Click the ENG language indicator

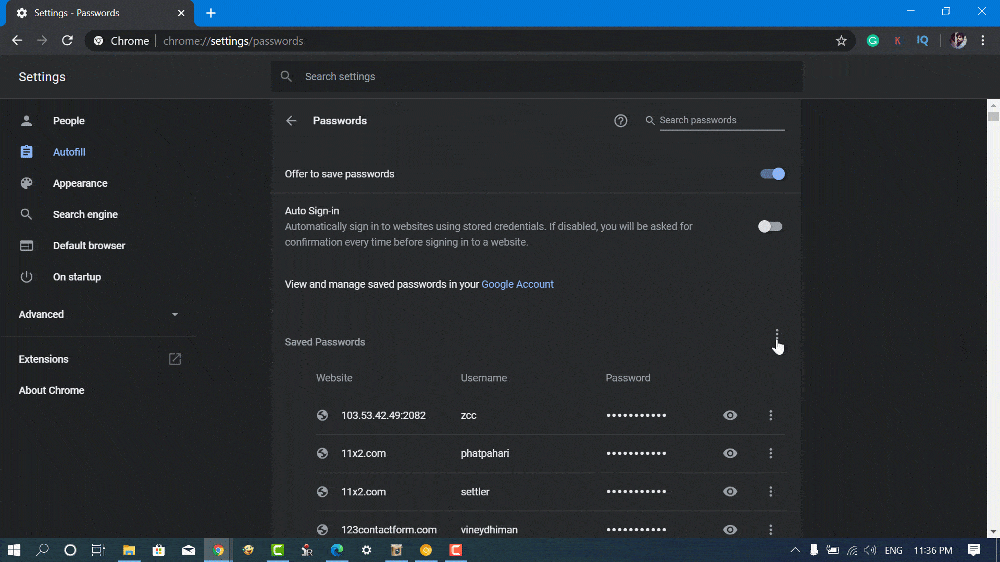[x=893, y=550]
